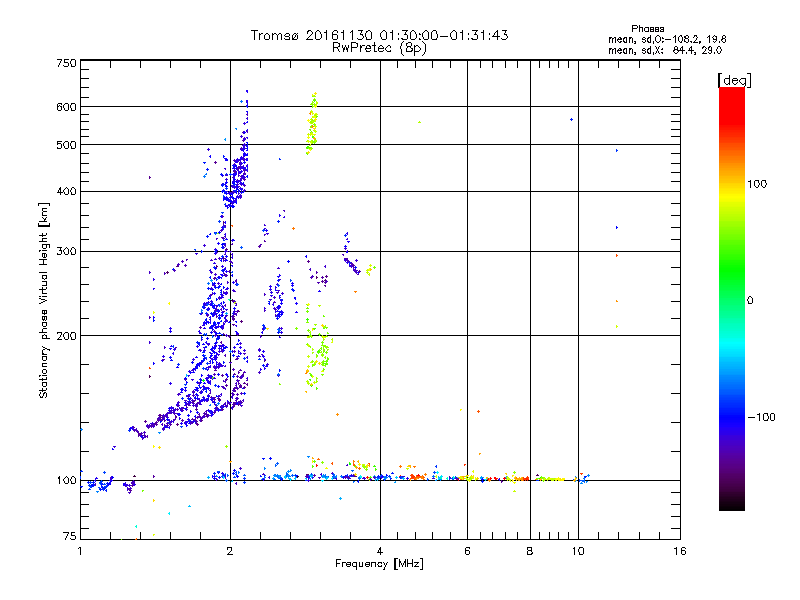Click the 'mean, sd,O:-108.2, 19.8' statistics line

[x=667, y=39]
